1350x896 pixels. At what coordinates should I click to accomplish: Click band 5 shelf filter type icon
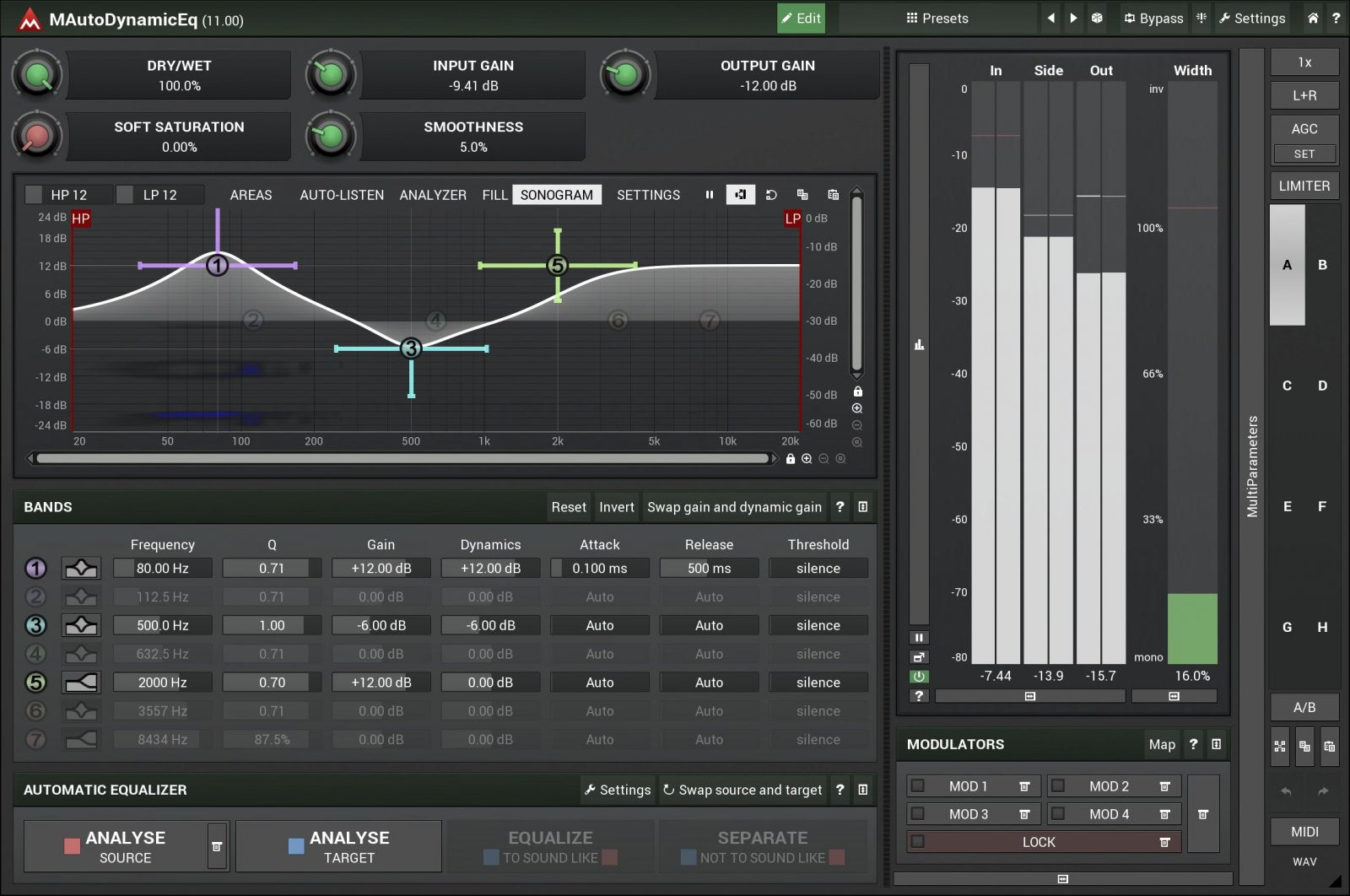coord(81,683)
